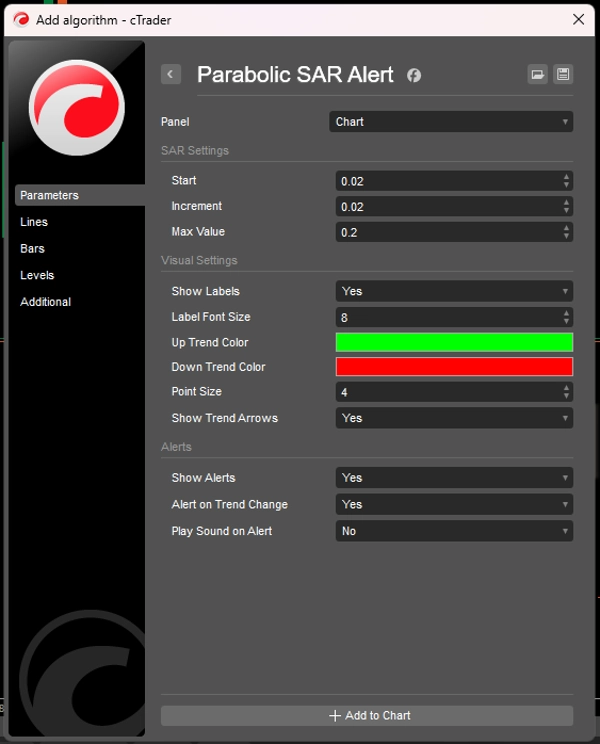Decrease the Increment value with down arrow
600x744 pixels.
(566, 211)
